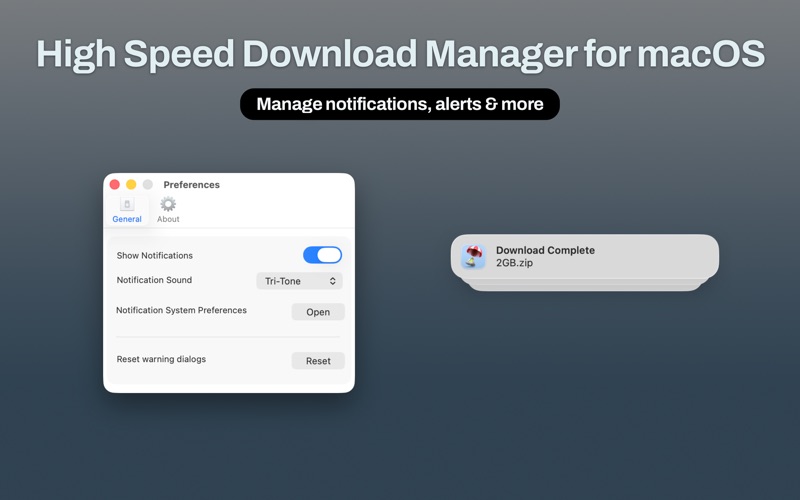This screenshot has height=500, width=800.
Task: Switch to the About tab
Action: coord(168,210)
